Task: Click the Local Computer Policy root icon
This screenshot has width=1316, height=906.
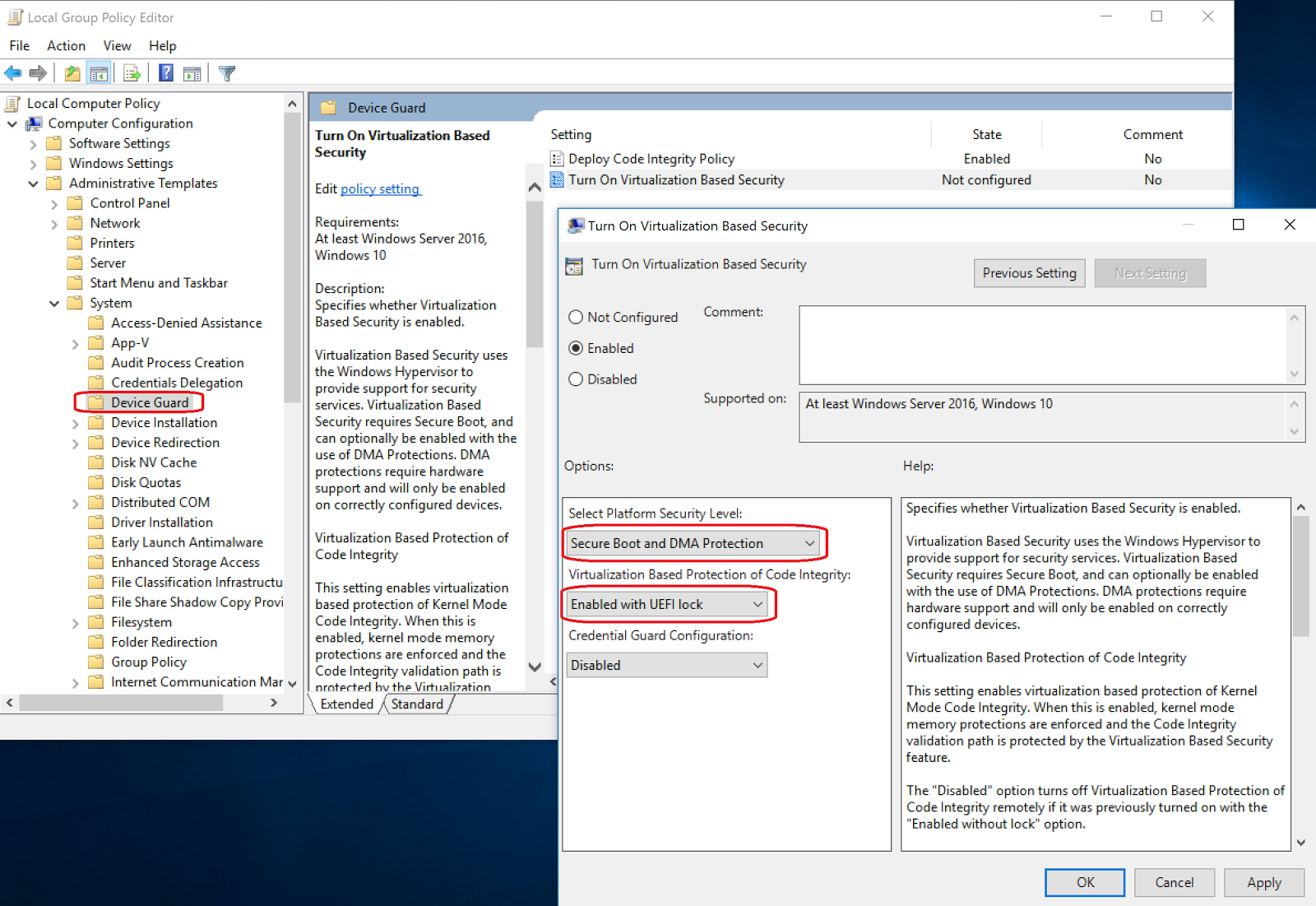Action: point(13,104)
